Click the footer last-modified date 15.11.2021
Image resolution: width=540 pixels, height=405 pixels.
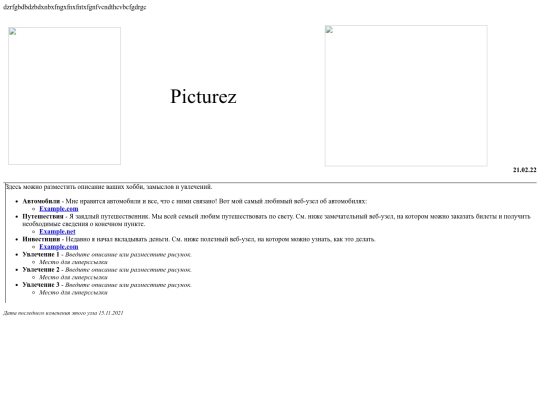(111, 313)
